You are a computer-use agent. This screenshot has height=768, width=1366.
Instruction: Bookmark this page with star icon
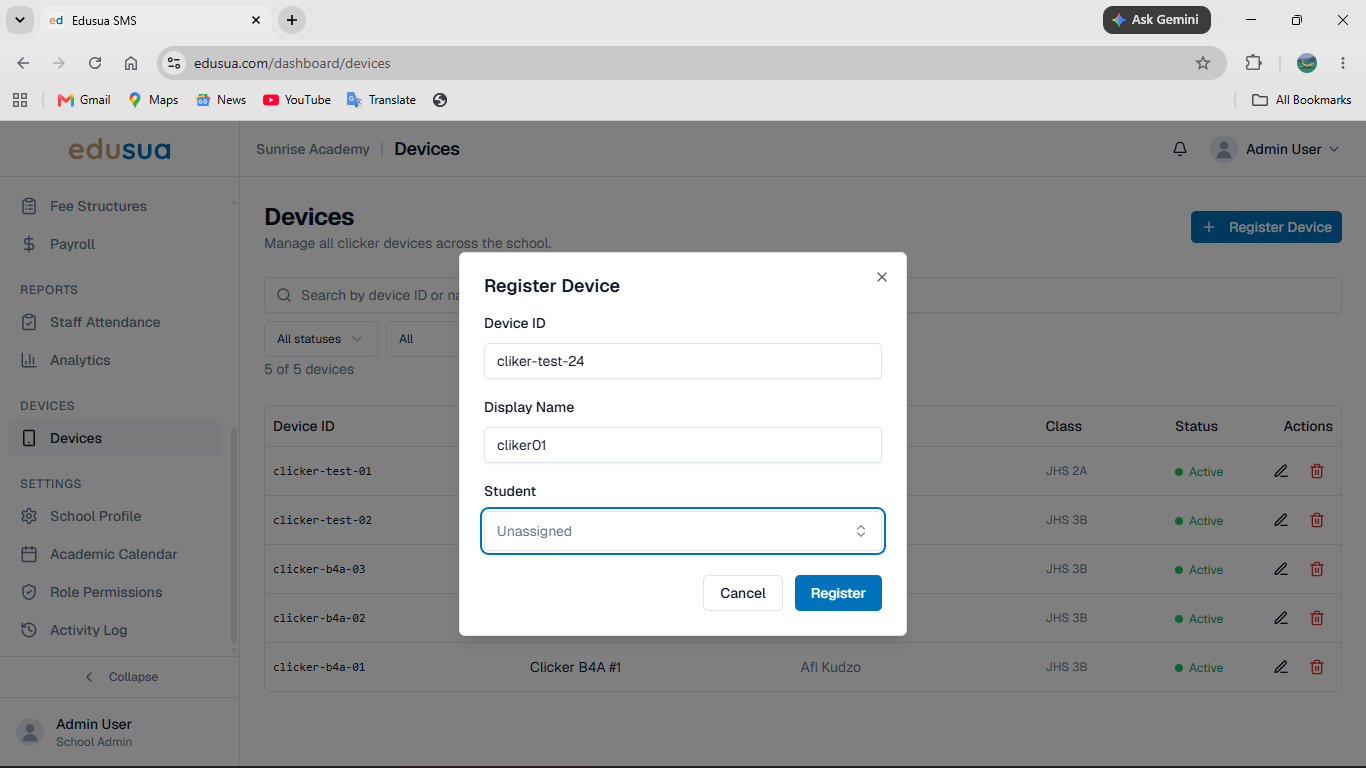pyautogui.click(x=1203, y=63)
